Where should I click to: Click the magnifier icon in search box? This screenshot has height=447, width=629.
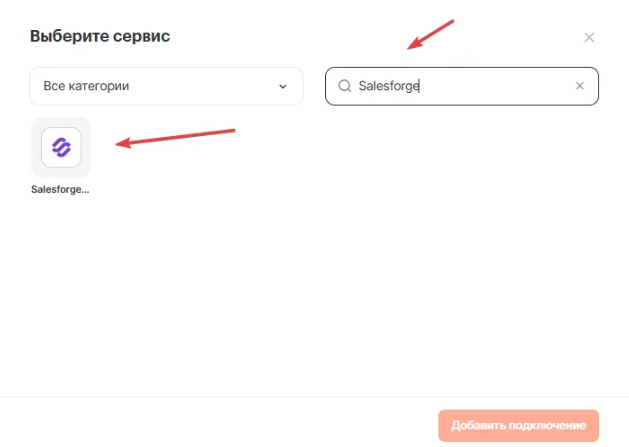coord(345,86)
